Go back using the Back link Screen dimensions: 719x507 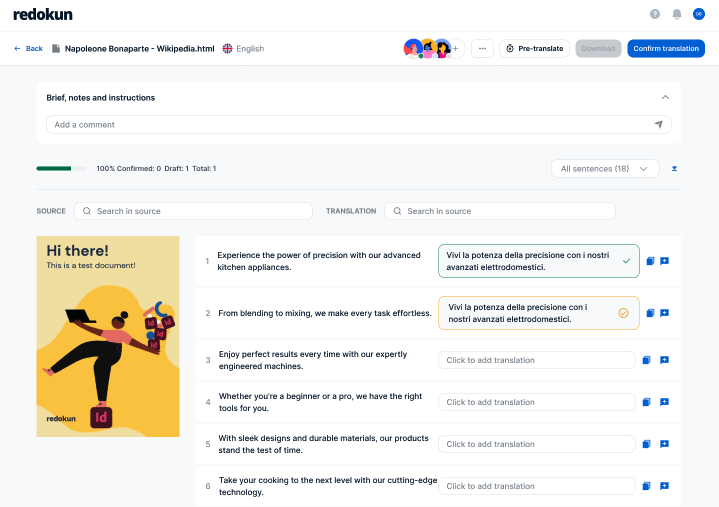(28, 49)
